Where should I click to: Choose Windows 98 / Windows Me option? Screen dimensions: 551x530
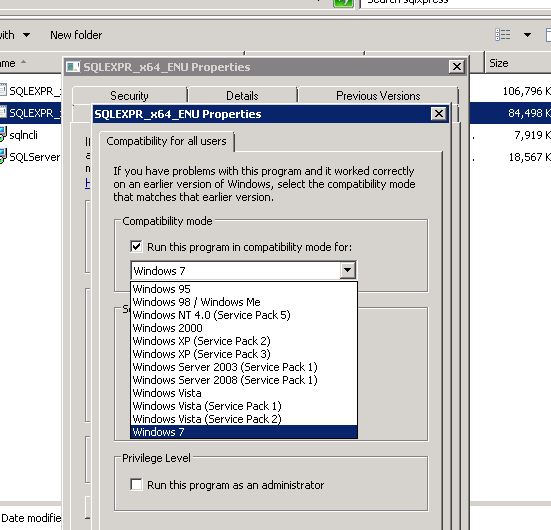pyautogui.click(x=244, y=302)
